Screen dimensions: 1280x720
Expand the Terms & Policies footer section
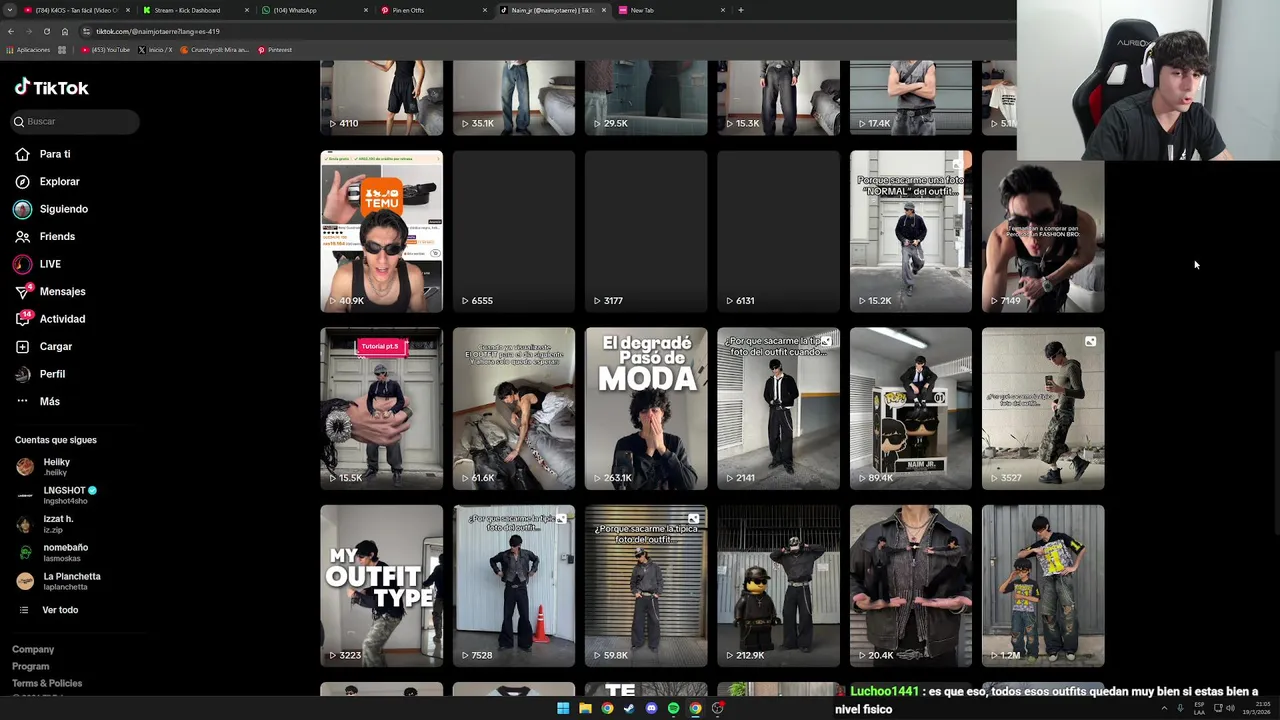(x=47, y=683)
